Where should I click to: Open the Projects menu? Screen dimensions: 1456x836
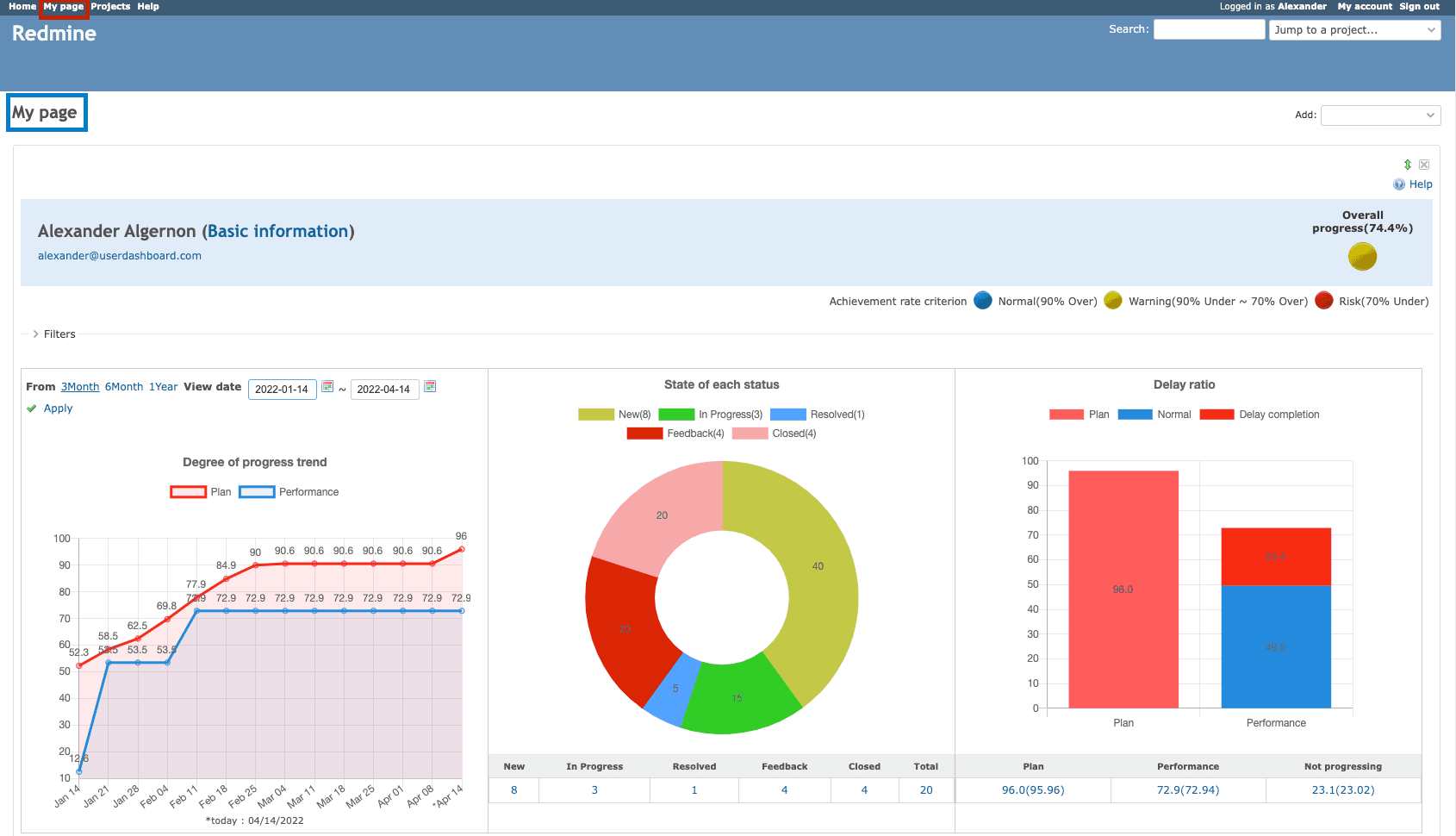(x=109, y=6)
